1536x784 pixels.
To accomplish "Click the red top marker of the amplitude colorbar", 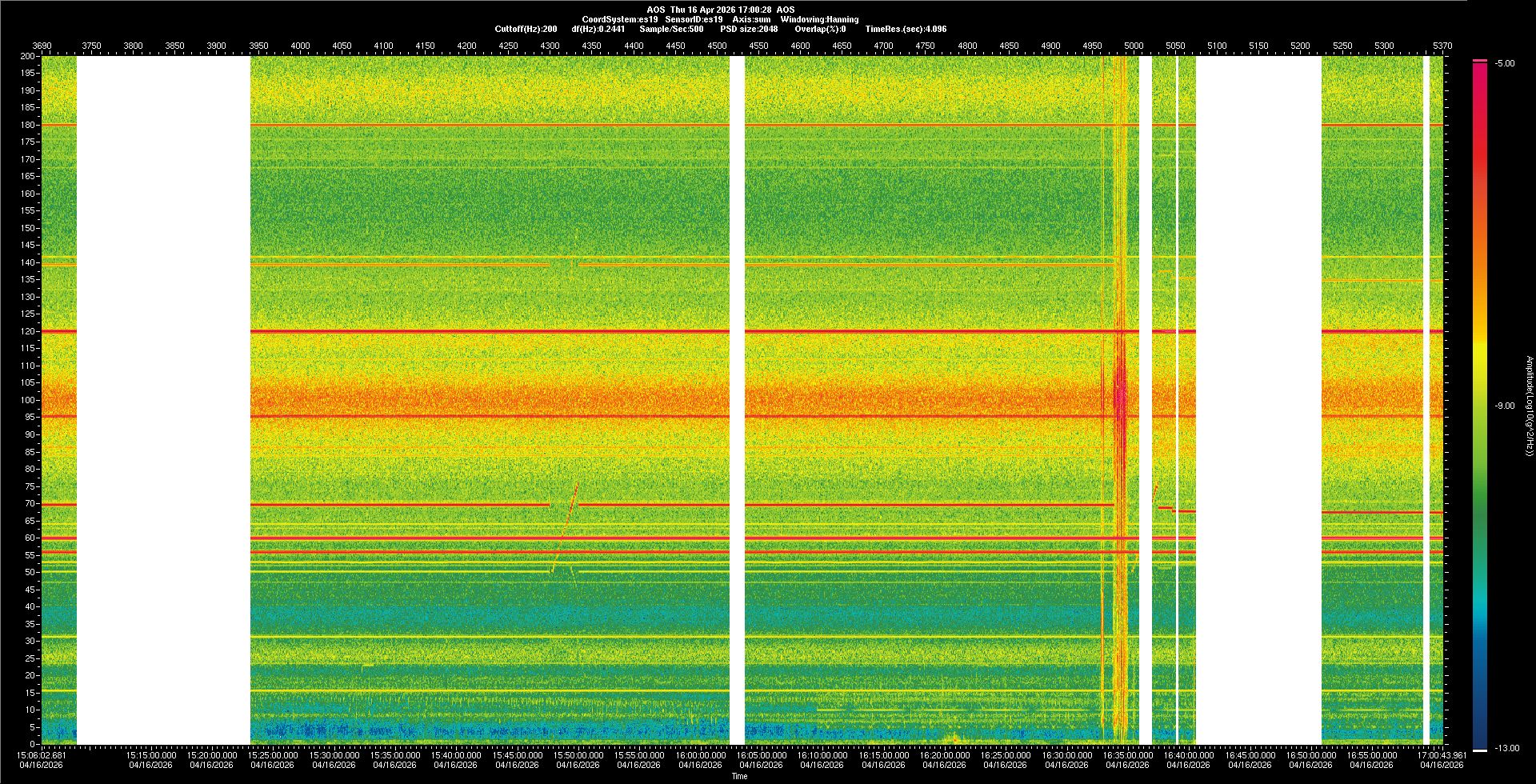I will [x=1480, y=61].
